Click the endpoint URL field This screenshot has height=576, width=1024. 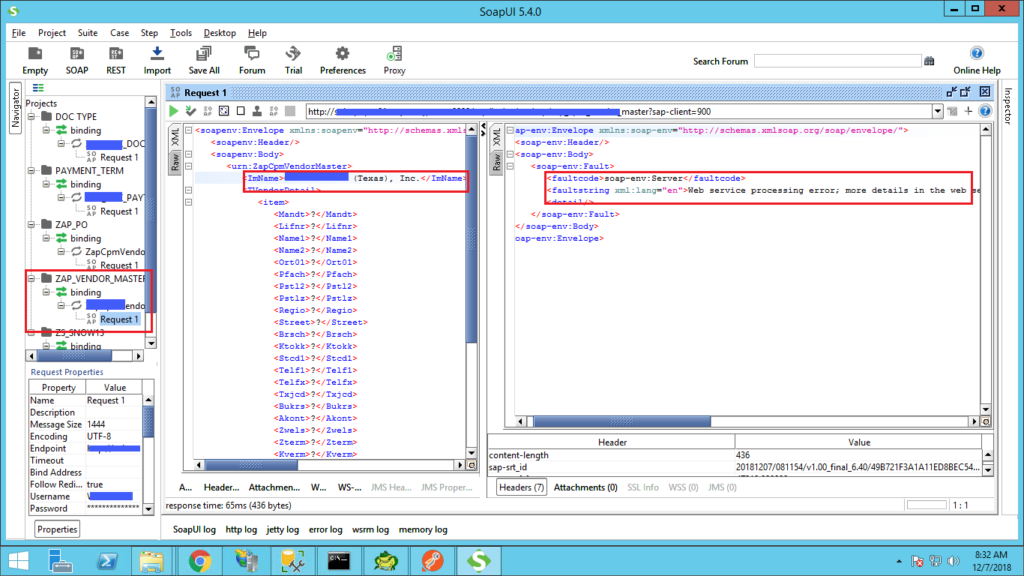[x=619, y=112]
